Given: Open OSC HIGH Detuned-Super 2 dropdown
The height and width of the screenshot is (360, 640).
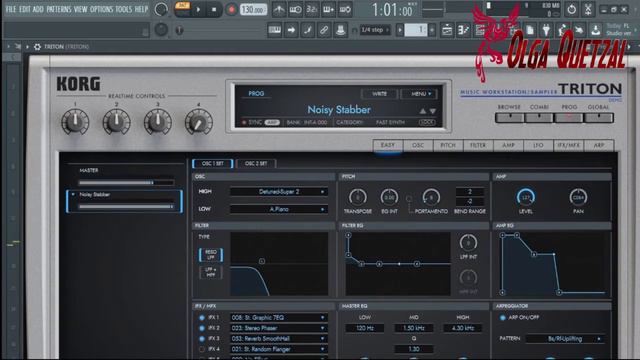Looking at the screenshot, I should point(279,192).
